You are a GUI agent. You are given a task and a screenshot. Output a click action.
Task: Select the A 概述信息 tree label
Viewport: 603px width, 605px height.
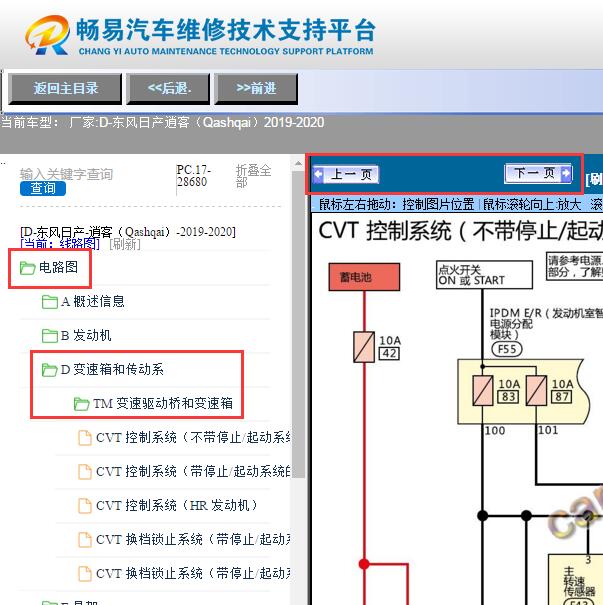coord(93,301)
